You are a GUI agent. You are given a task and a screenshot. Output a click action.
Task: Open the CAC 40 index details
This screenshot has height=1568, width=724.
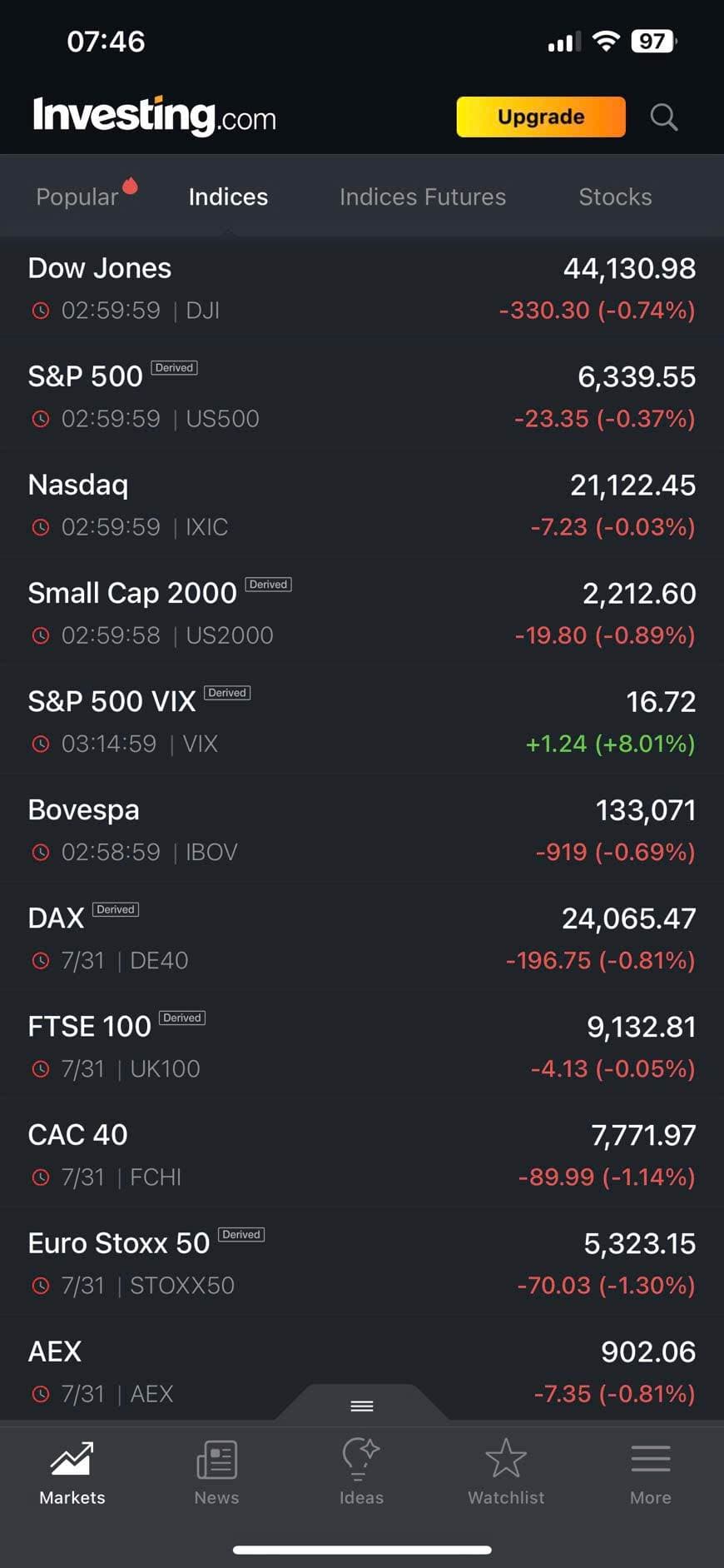coord(362,1154)
